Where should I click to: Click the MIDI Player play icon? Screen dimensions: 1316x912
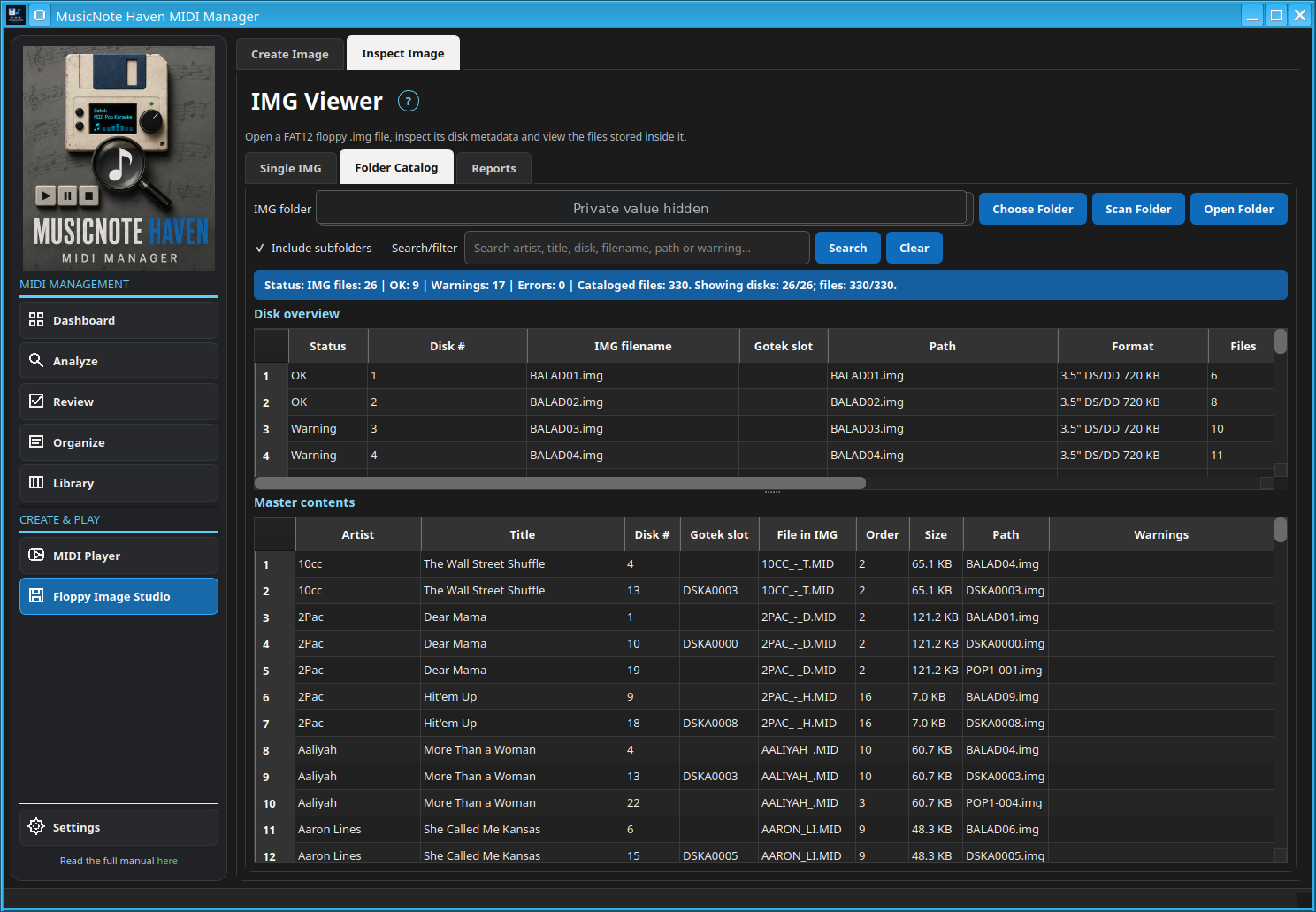point(36,555)
